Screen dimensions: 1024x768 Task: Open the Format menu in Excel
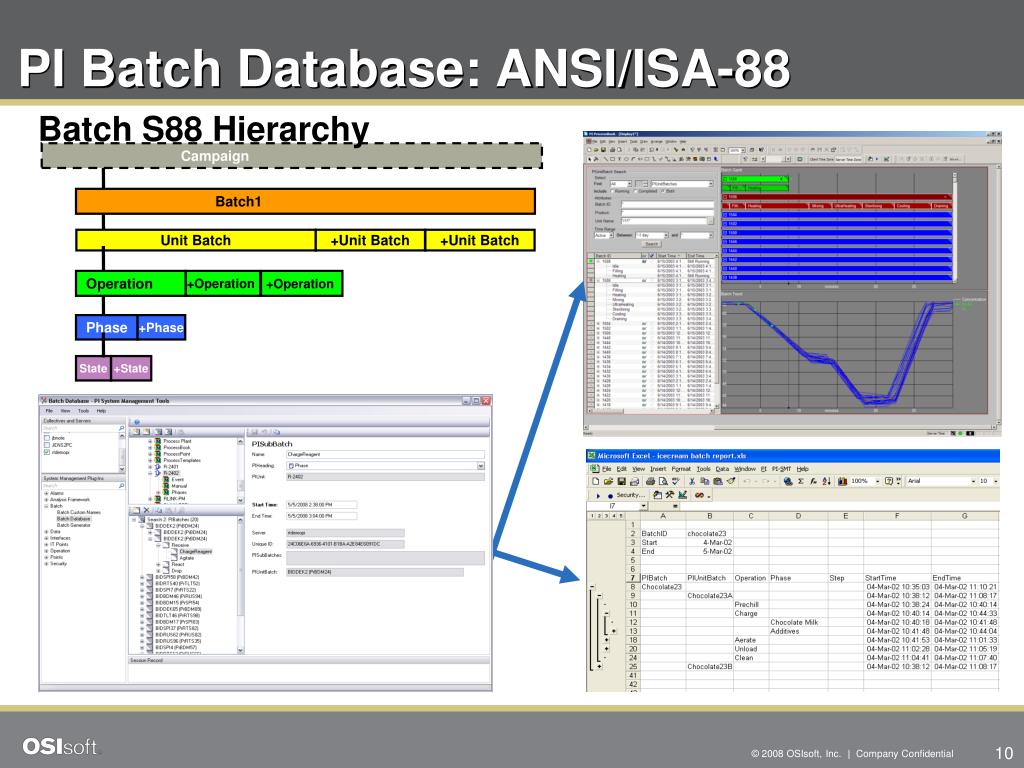[680, 469]
